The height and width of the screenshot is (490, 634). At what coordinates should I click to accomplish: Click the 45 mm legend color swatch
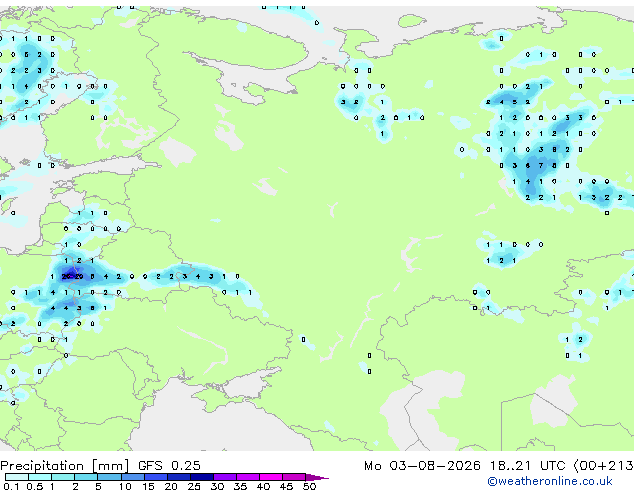[x=294, y=477]
